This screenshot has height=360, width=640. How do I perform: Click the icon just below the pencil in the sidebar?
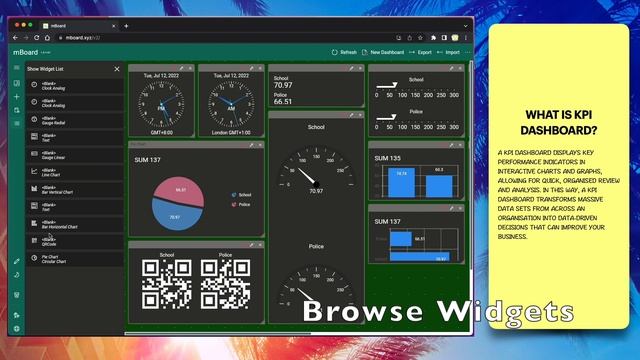[17, 275]
